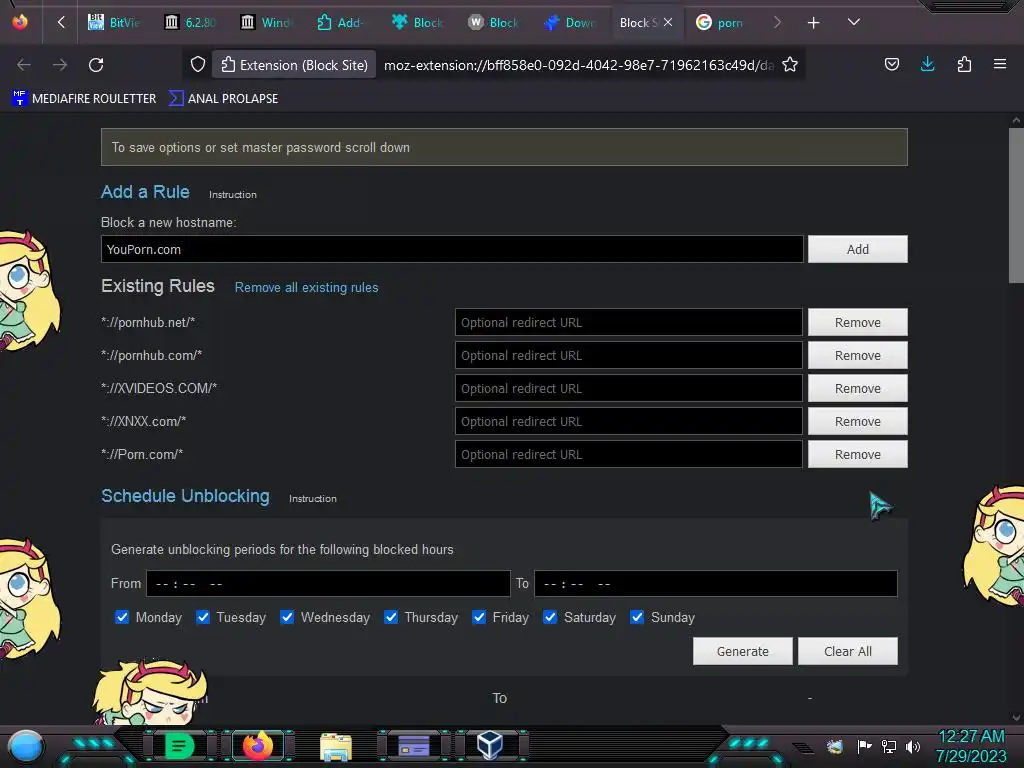
Task: Switch to the Add-ons tab
Action: click(x=341, y=22)
